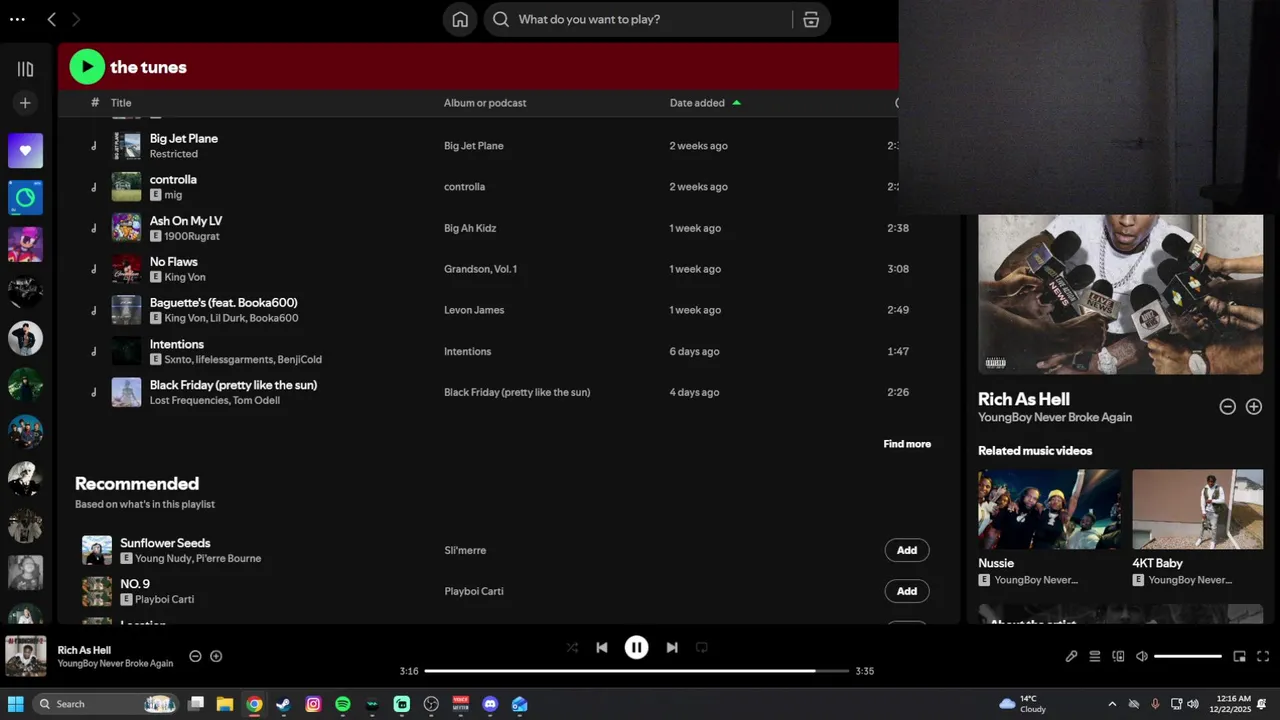Open 'Sli'merre' album link
Viewport: 1280px width, 720px height.
click(465, 550)
